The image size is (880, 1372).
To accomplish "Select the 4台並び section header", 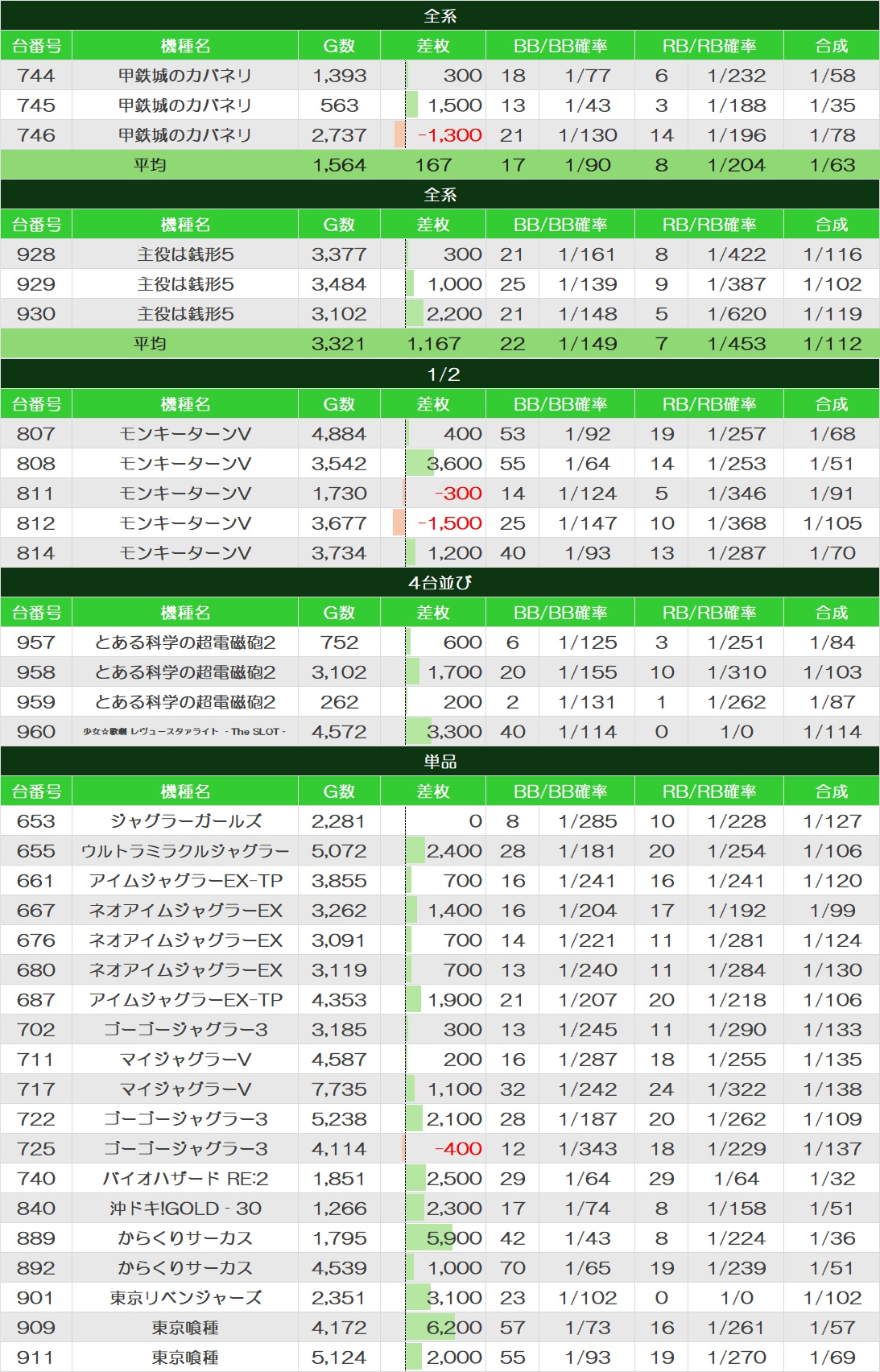I will click(440, 583).
